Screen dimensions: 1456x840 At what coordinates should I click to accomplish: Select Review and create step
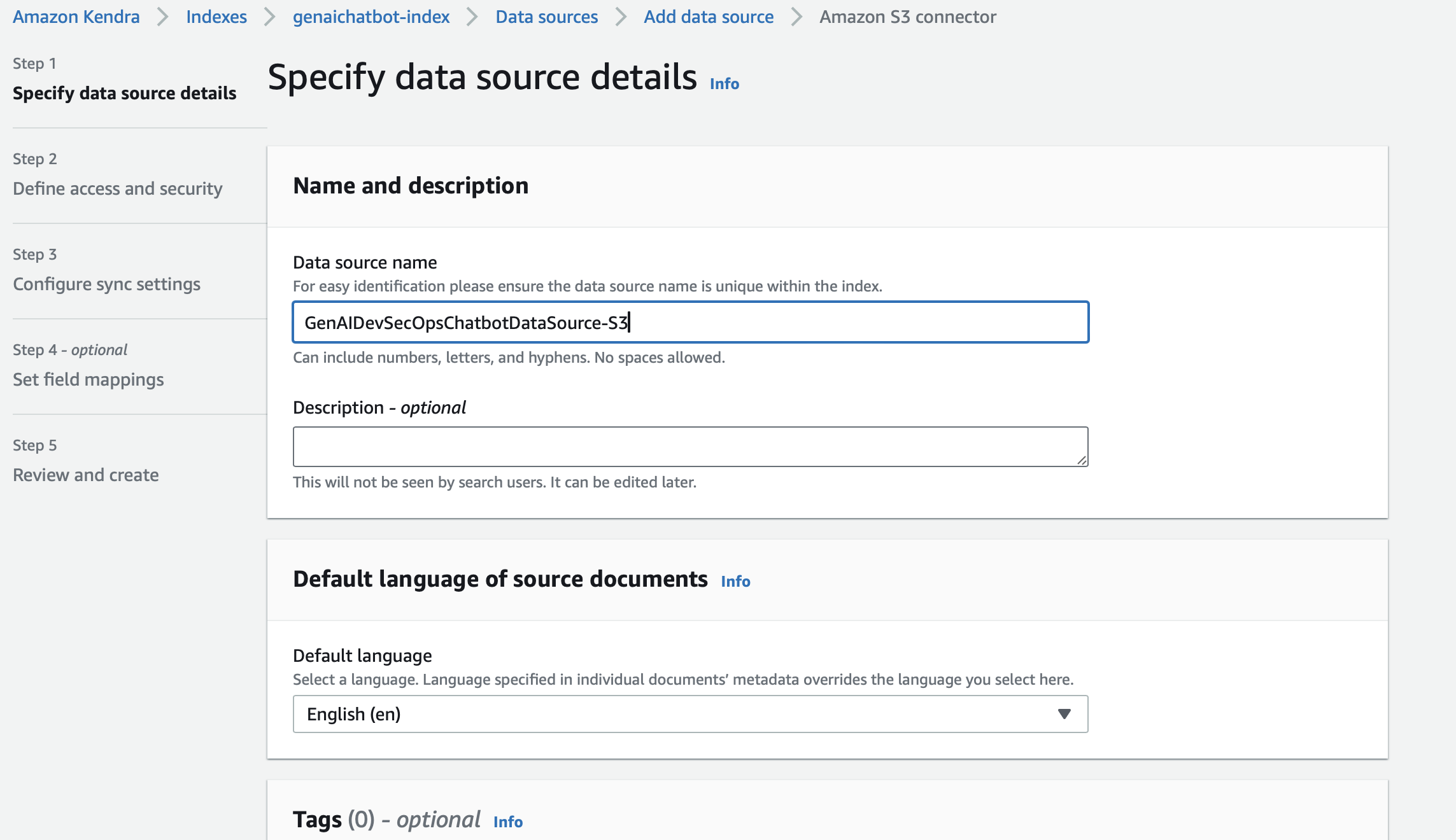pyautogui.click(x=86, y=475)
